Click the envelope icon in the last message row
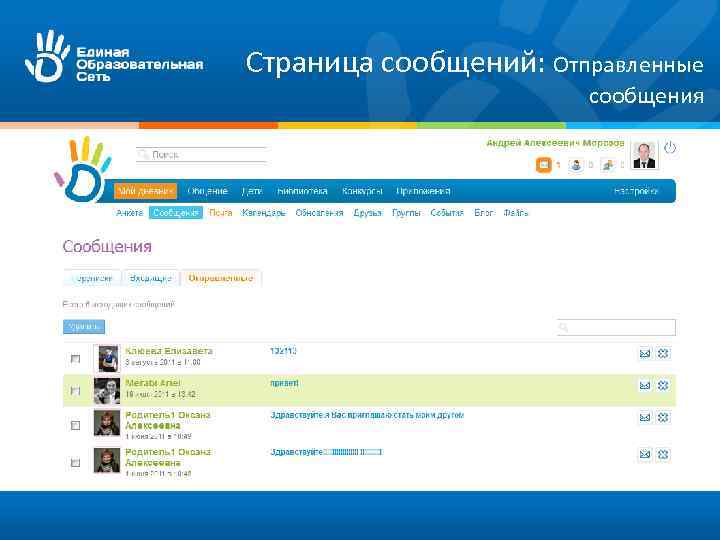The height and width of the screenshot is (540, 720). point(645,455)
